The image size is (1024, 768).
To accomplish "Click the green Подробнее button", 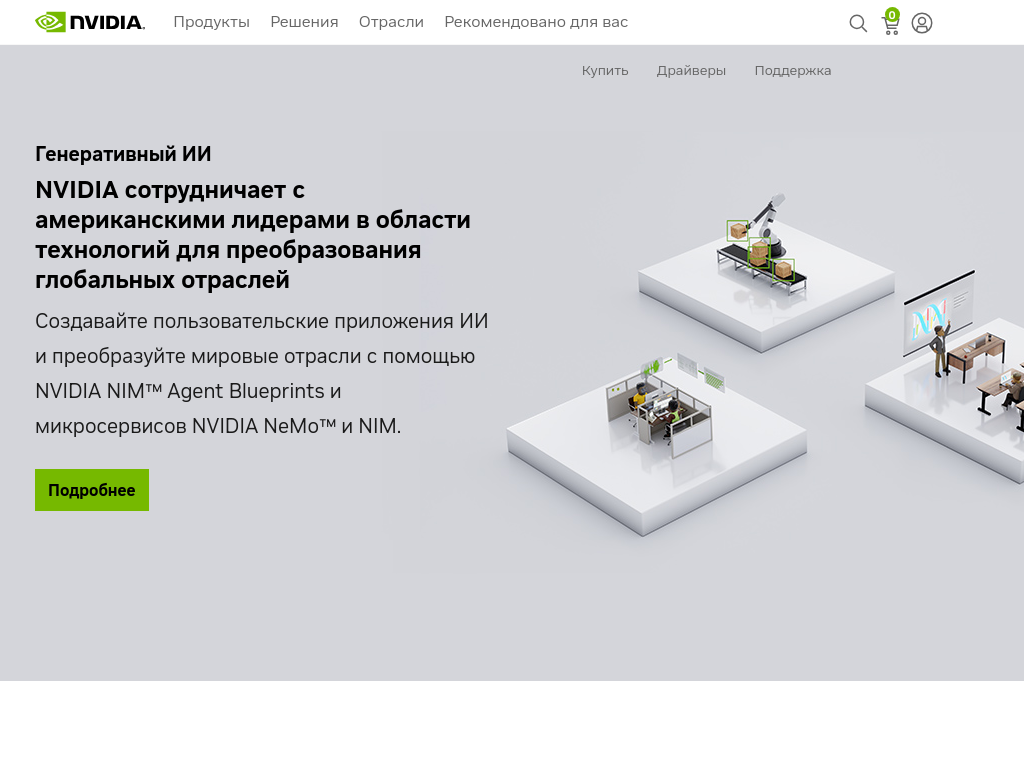I will (92, 490).
